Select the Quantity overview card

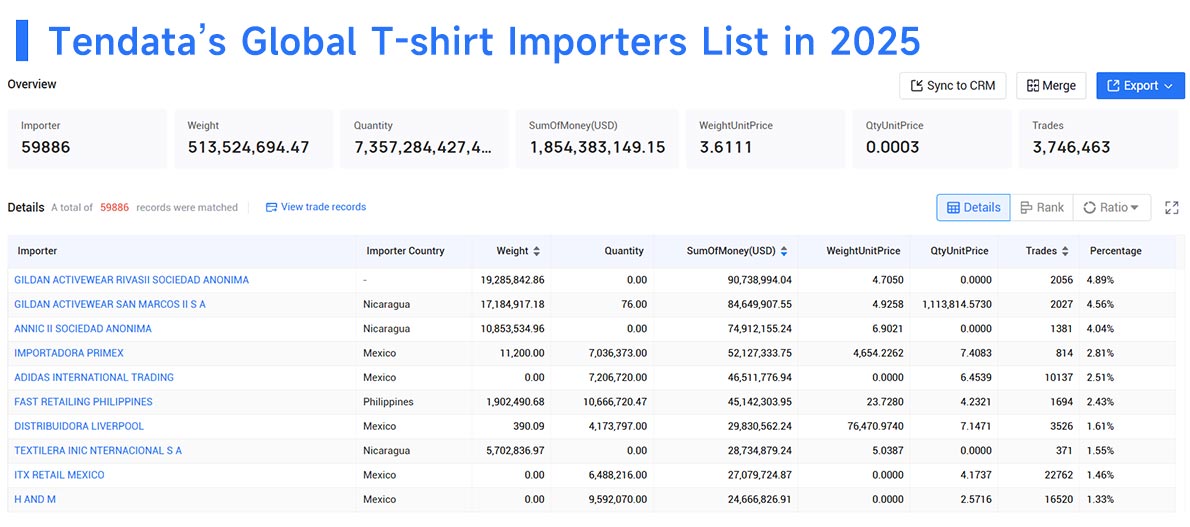coord(424,139)
